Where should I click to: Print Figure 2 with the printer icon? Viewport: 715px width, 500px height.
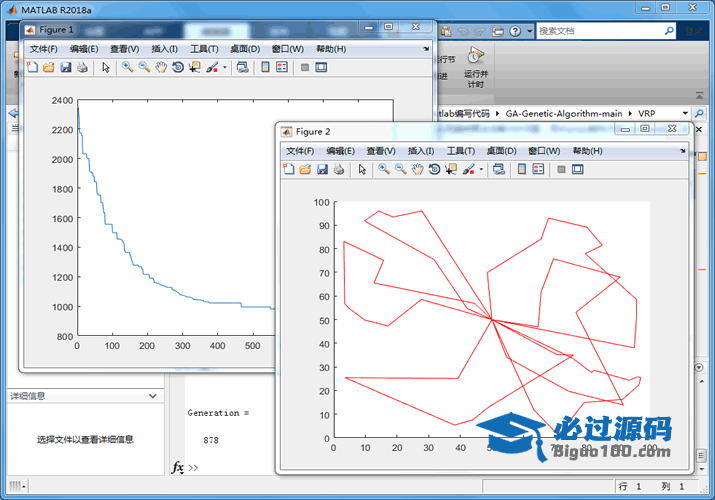pos(339,170)
